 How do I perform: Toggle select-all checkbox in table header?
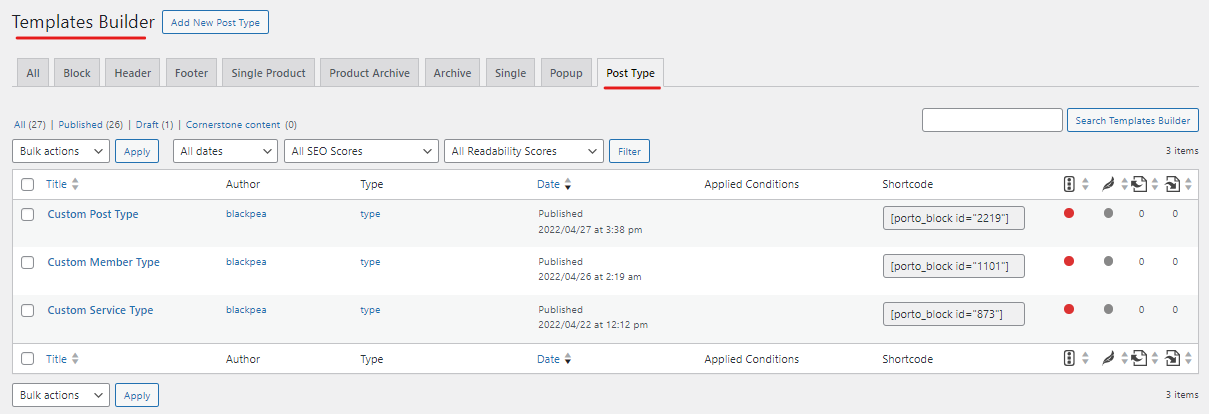tap(27, 184)
